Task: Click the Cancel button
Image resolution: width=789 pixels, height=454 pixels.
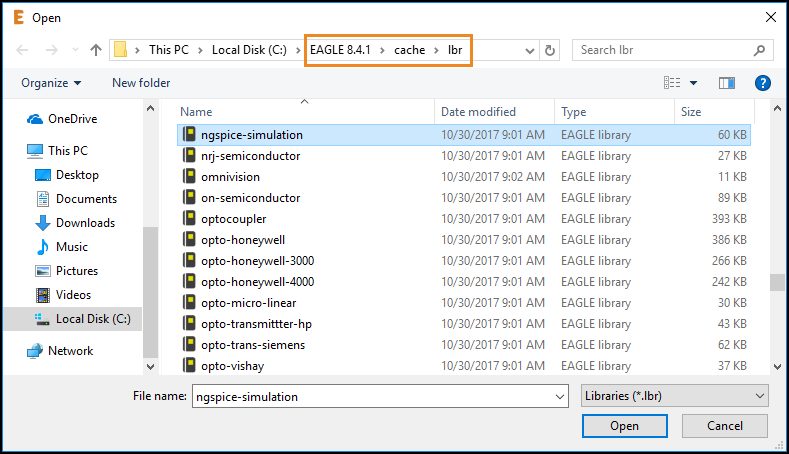Action: (x=725, y=426)
